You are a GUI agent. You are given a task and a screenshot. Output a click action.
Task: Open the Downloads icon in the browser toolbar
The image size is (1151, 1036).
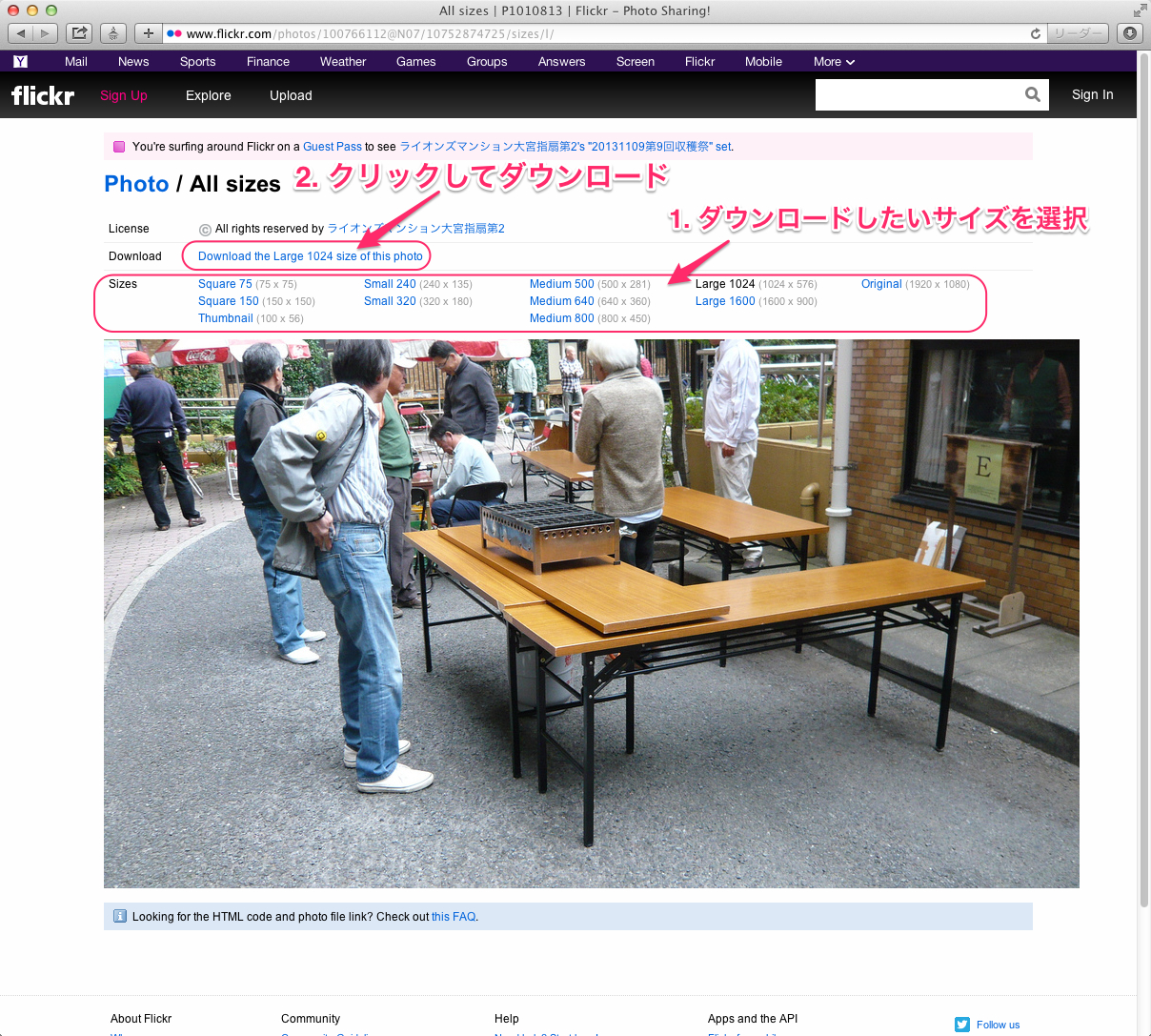point(1128,32)
